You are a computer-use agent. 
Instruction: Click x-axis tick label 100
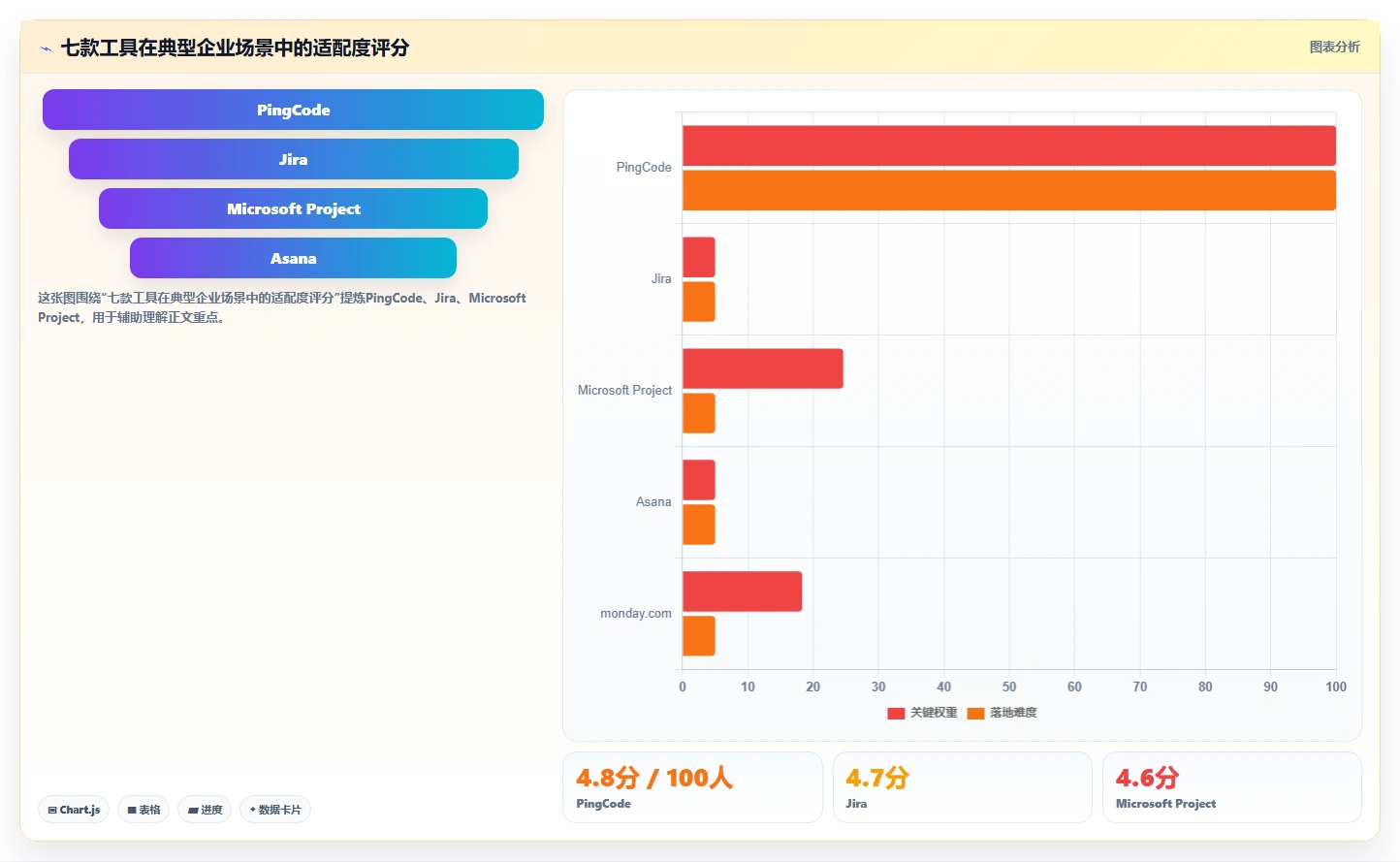pyautogui.click(x=1336, y=686)
